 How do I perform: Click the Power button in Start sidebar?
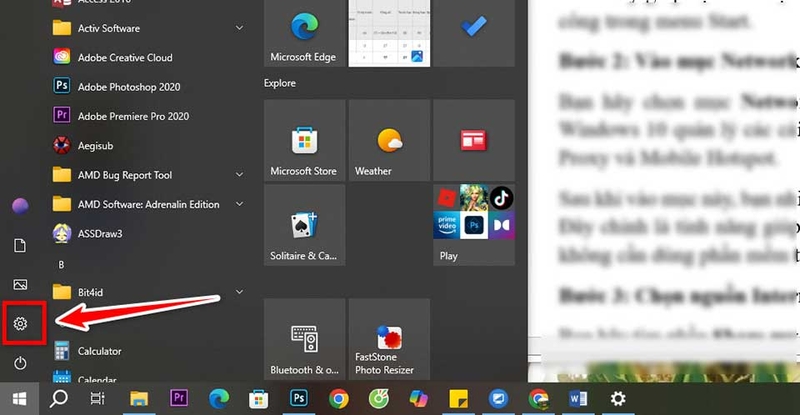click(x=20, y=363)
